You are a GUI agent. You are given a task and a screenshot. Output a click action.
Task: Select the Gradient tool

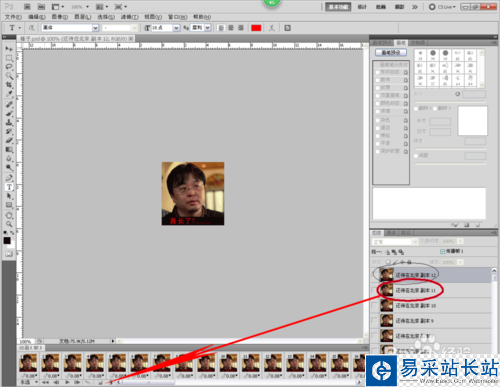pos(9,149)
